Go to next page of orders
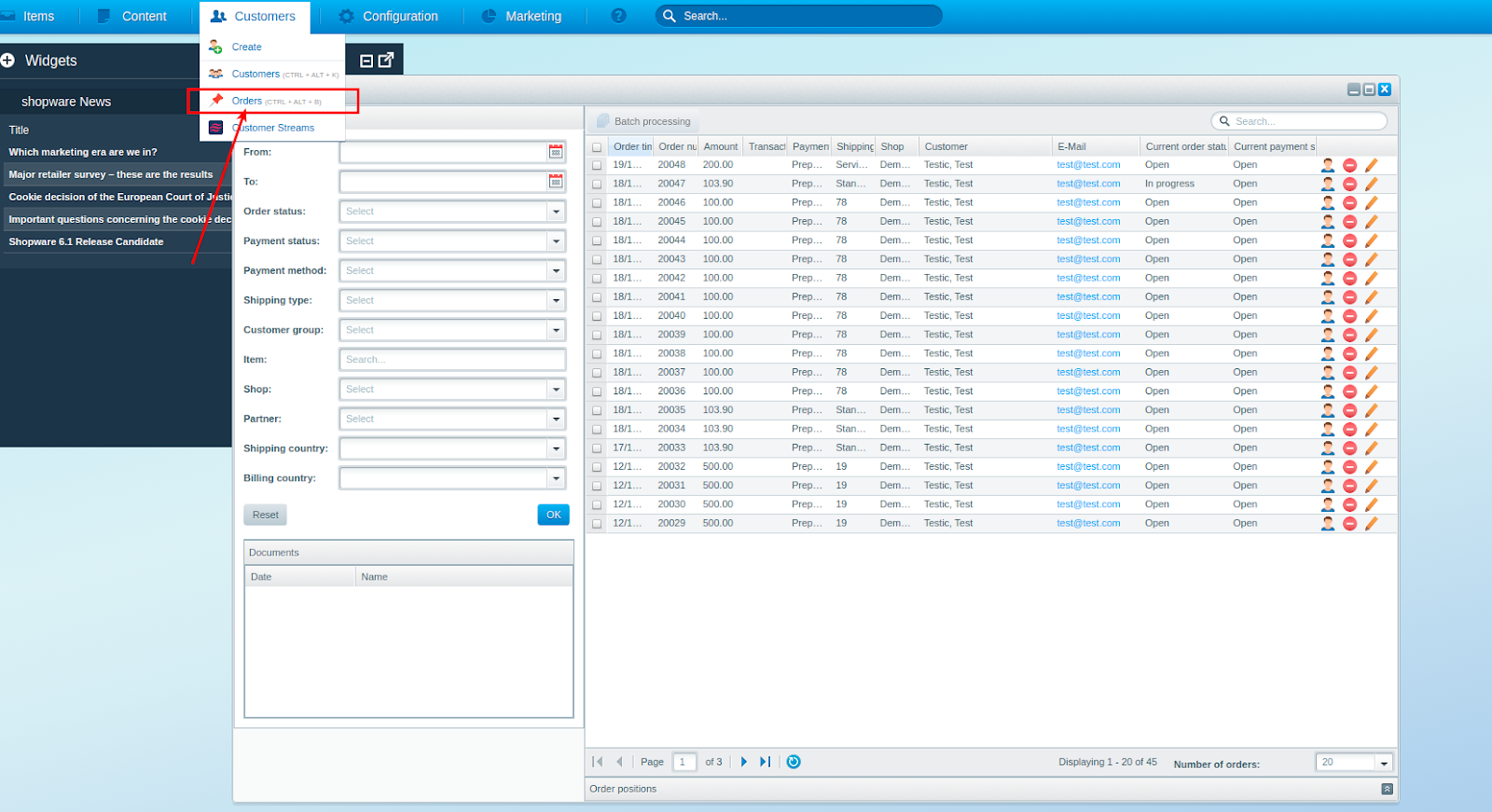The height and width of the screenshot is (812, 1492). (x=744, y=762)
